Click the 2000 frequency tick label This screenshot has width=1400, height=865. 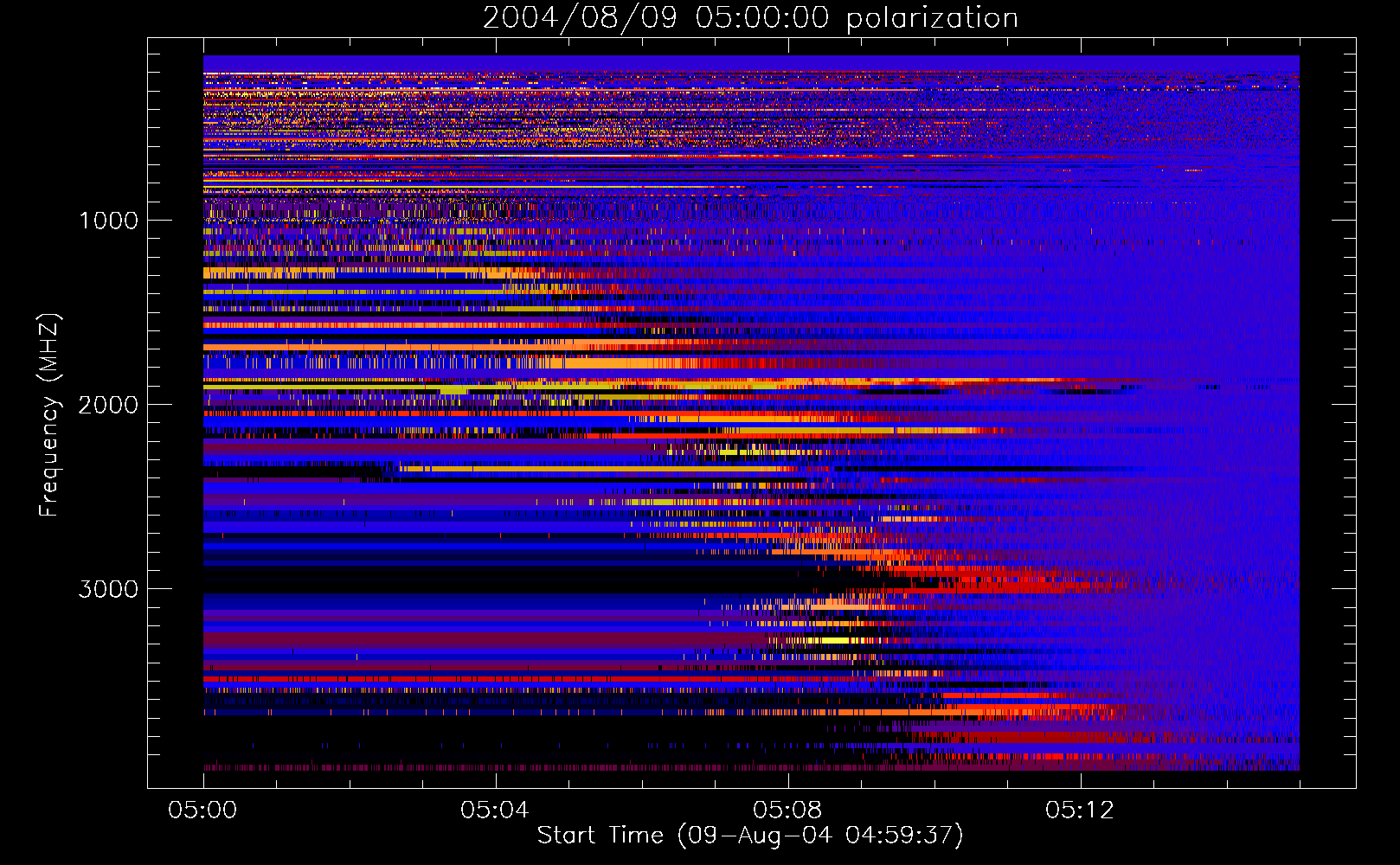click(x=108, y=405)
